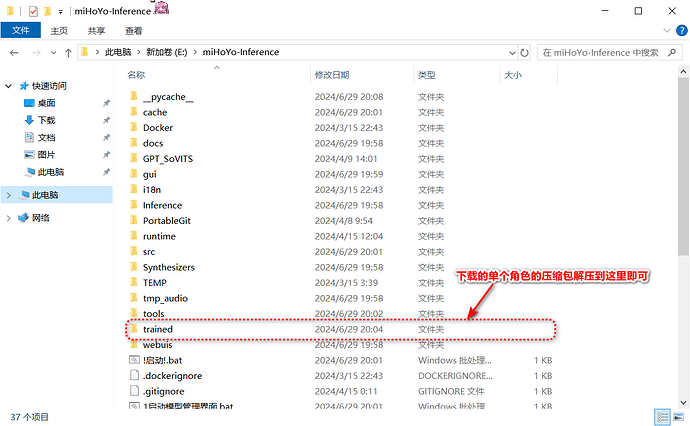The image size is (690, 426).
Task: Select the .gitignore file name
Action: [164, 391]
